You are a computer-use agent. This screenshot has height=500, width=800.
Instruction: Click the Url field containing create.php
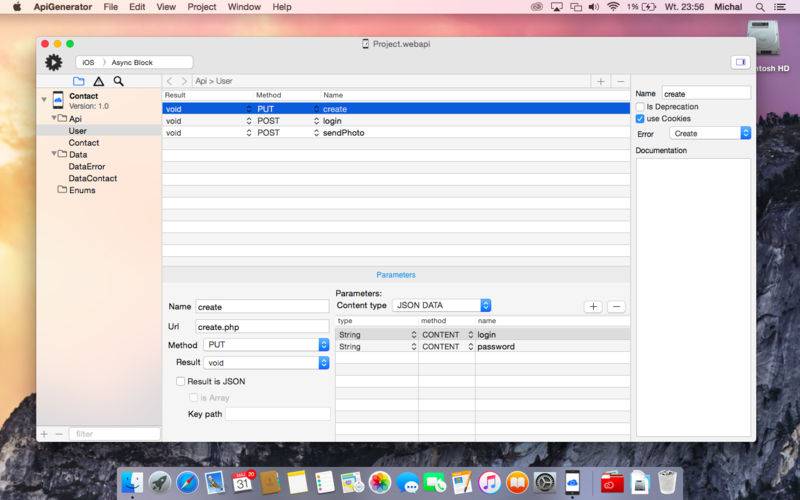[x=261, y=326]
